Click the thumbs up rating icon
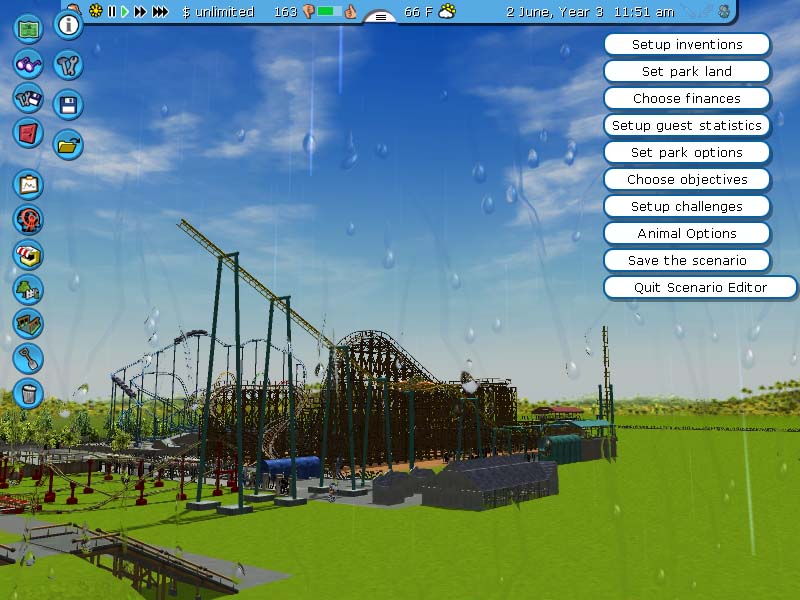 click(x=351, y=11)
